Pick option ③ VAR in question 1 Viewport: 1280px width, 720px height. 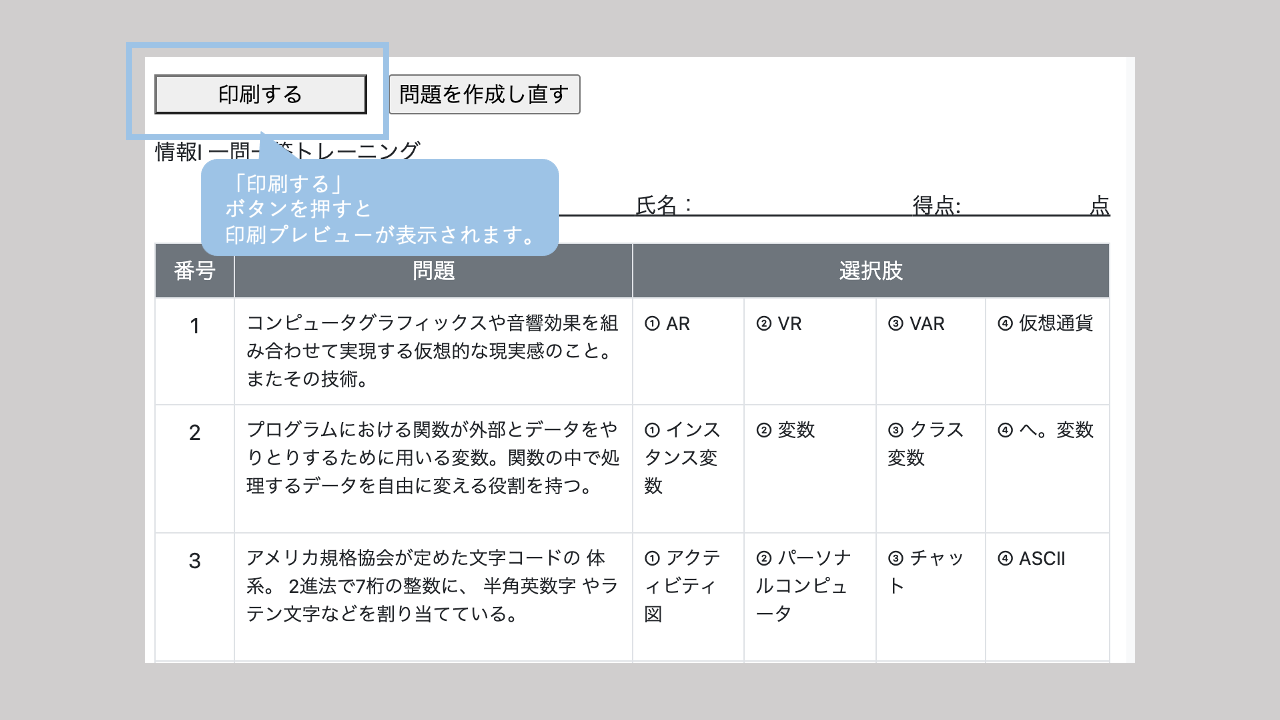916,324
